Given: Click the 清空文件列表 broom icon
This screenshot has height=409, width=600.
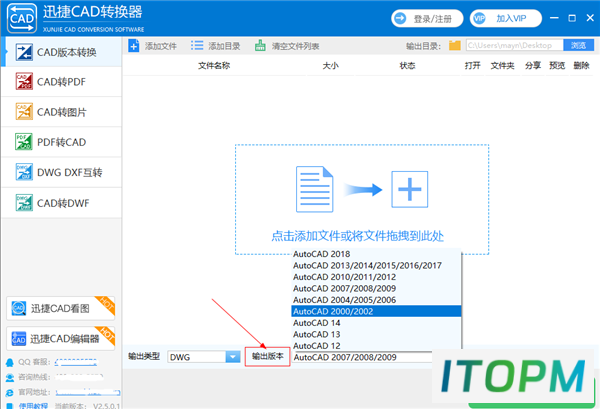Looking at the screenshot, I should click(x=260, y=46).
